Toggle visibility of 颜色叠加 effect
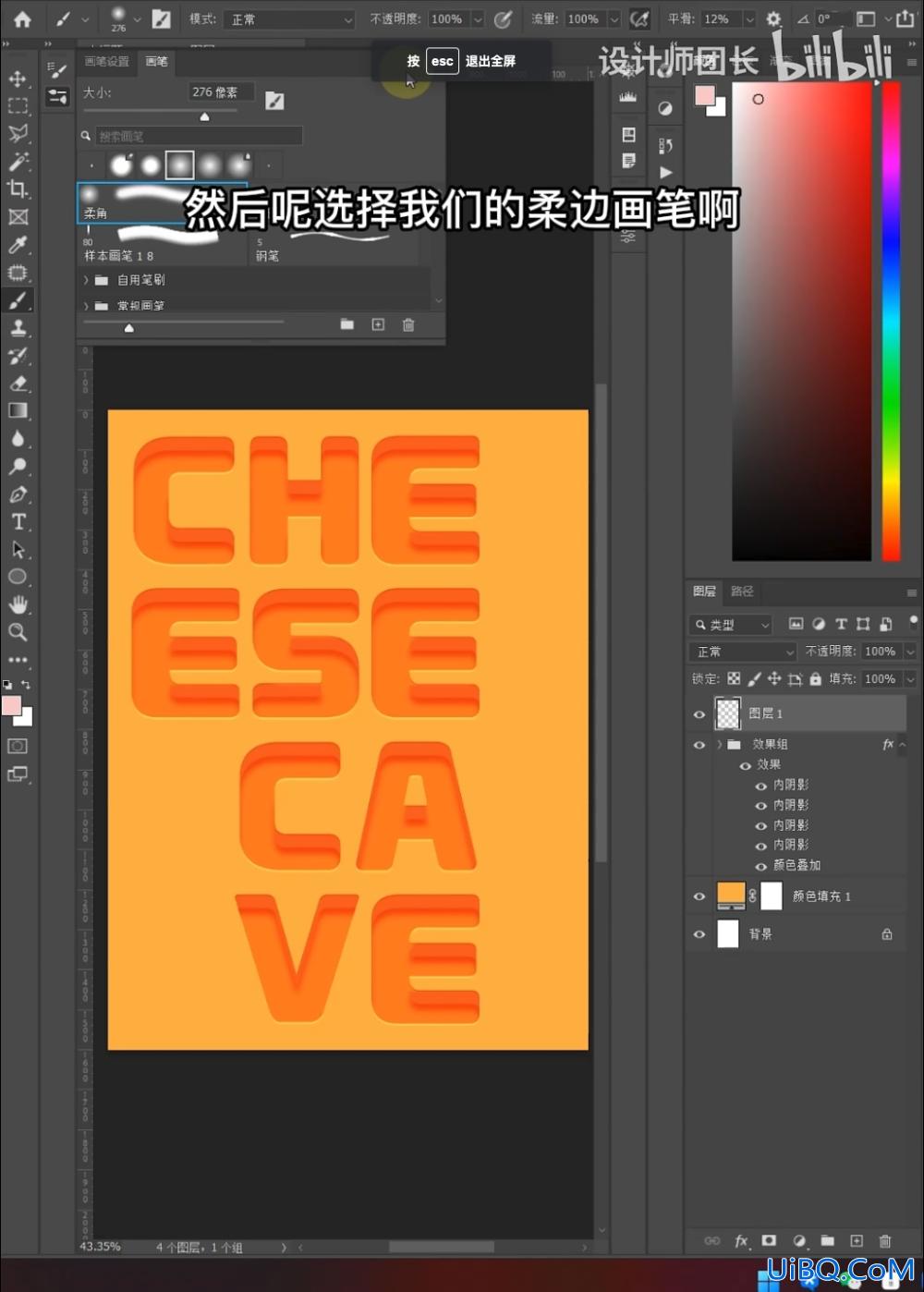 pyautogui.click(x=761, y=866)
